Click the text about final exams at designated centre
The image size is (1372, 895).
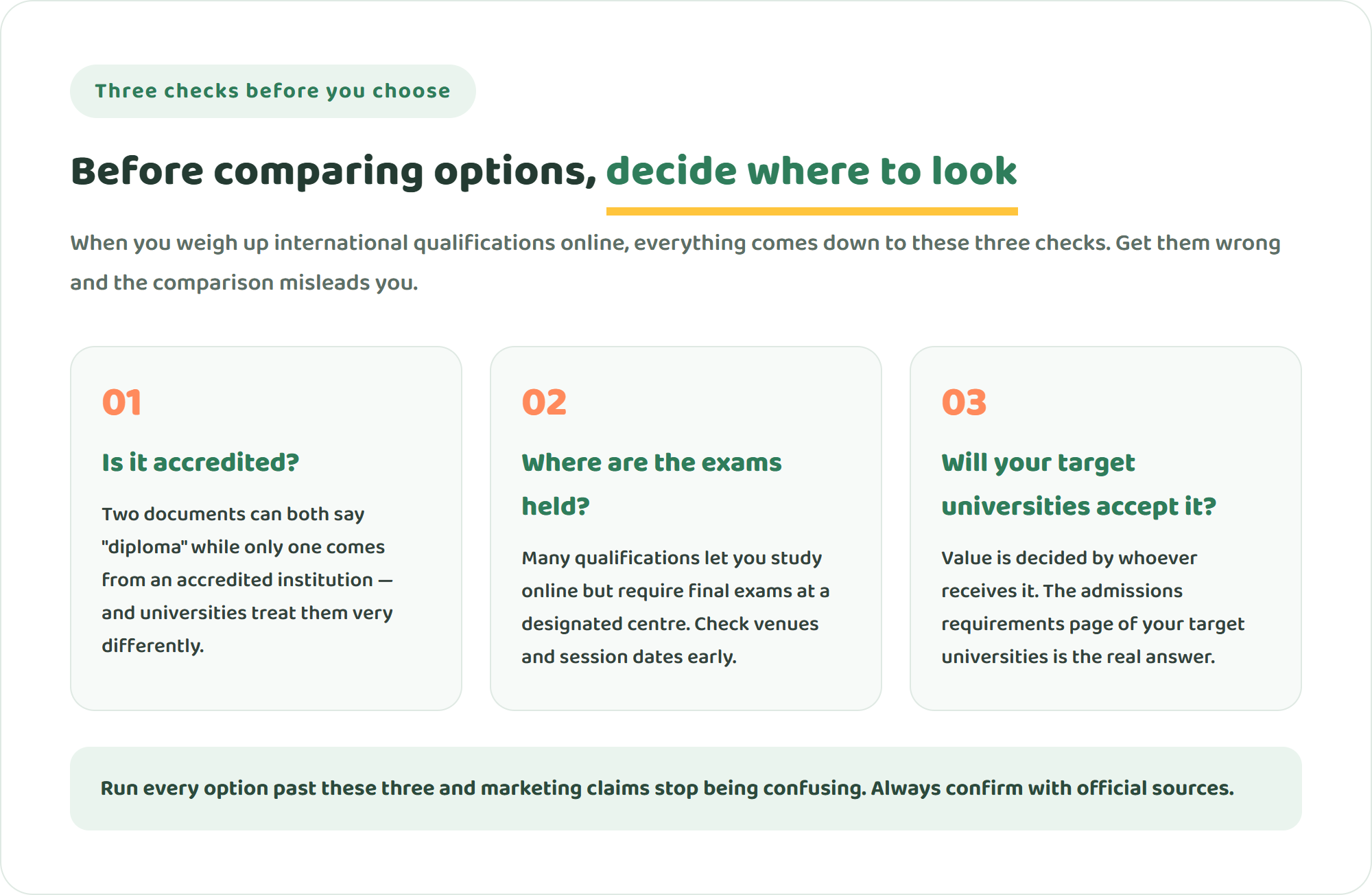pos(676,607)
